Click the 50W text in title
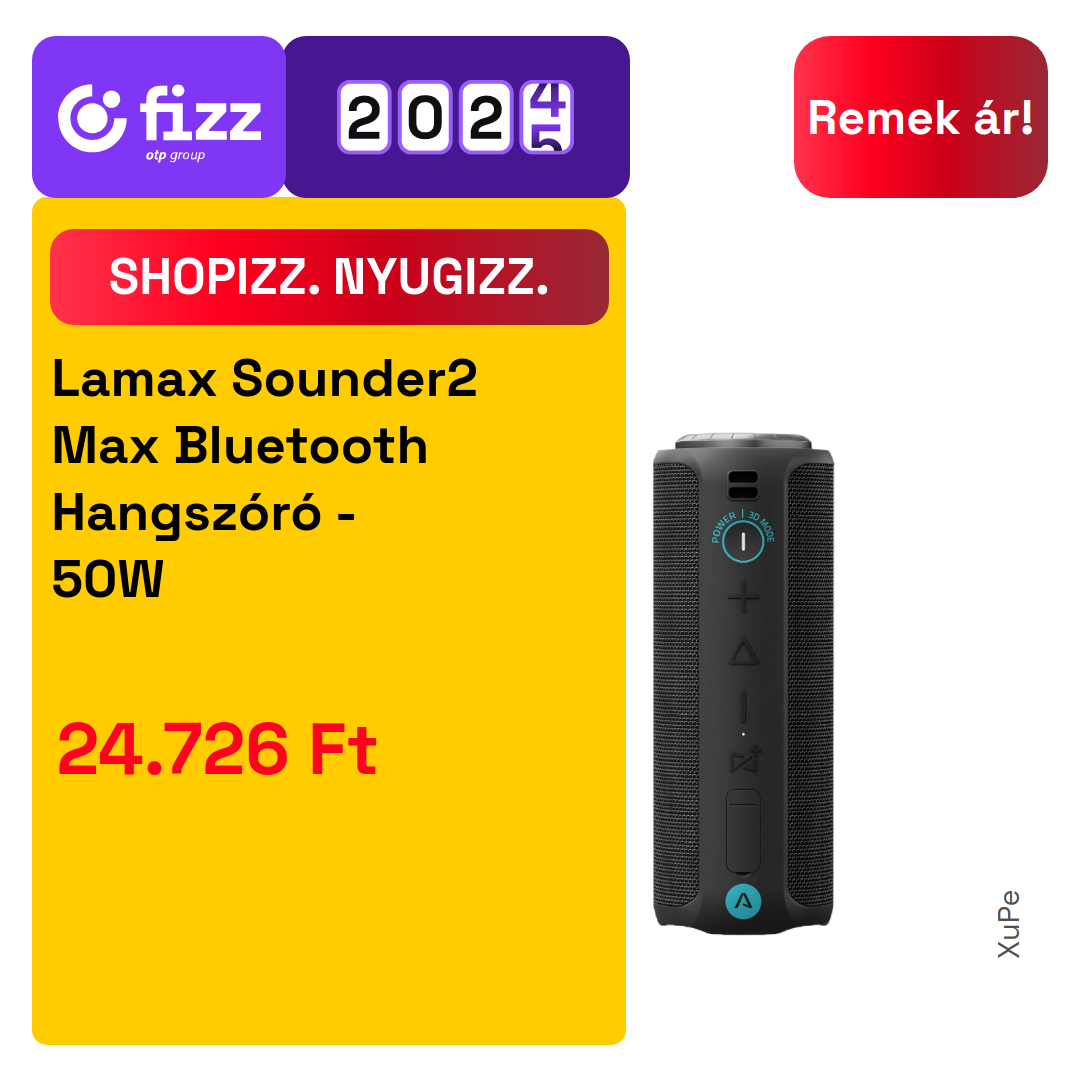Viewport: 1080px width, 1080px height. pos(107,579)
